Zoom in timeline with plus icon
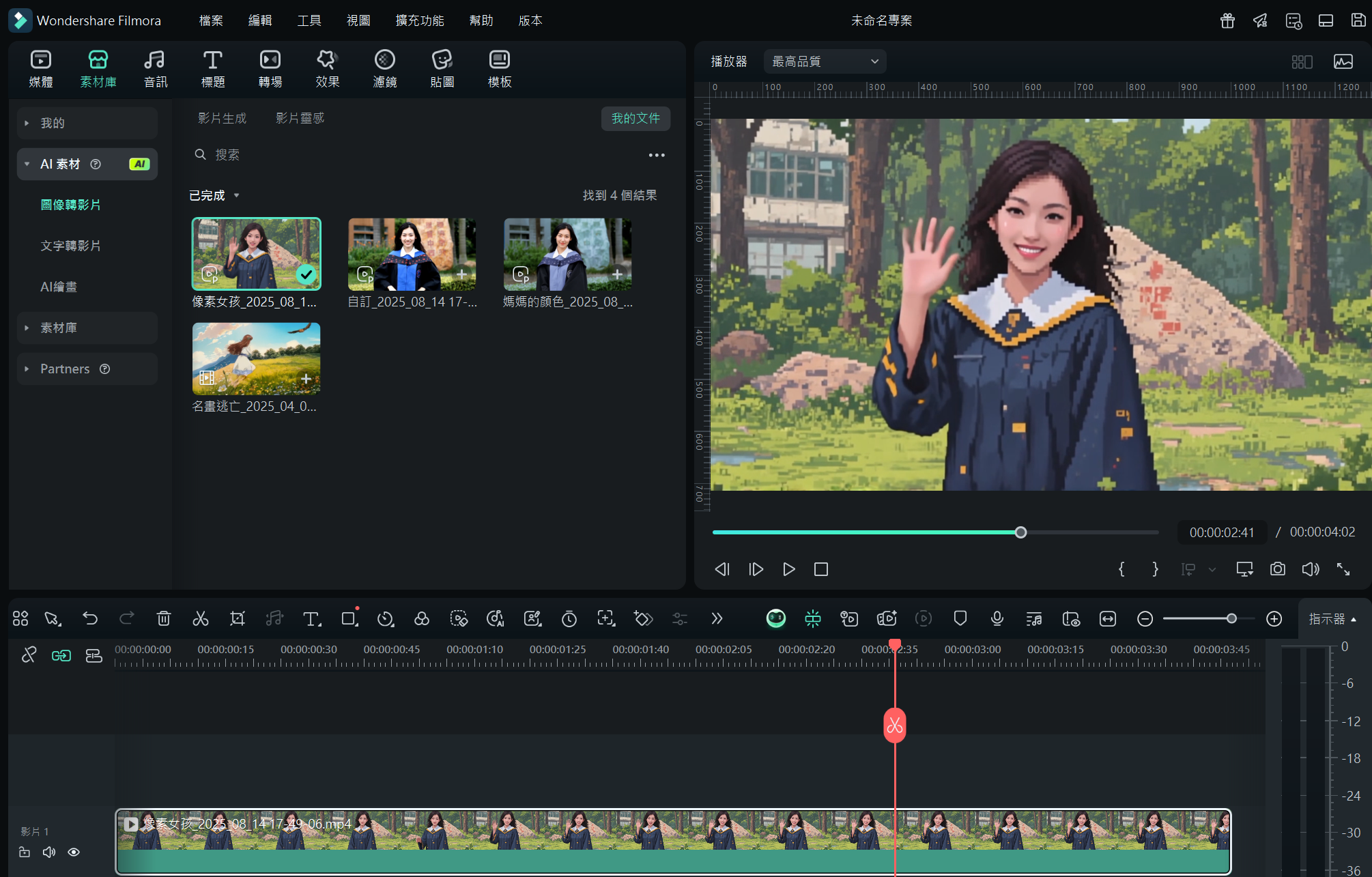This screenshot has height=877, width=1372. [x=1274, y=619]
